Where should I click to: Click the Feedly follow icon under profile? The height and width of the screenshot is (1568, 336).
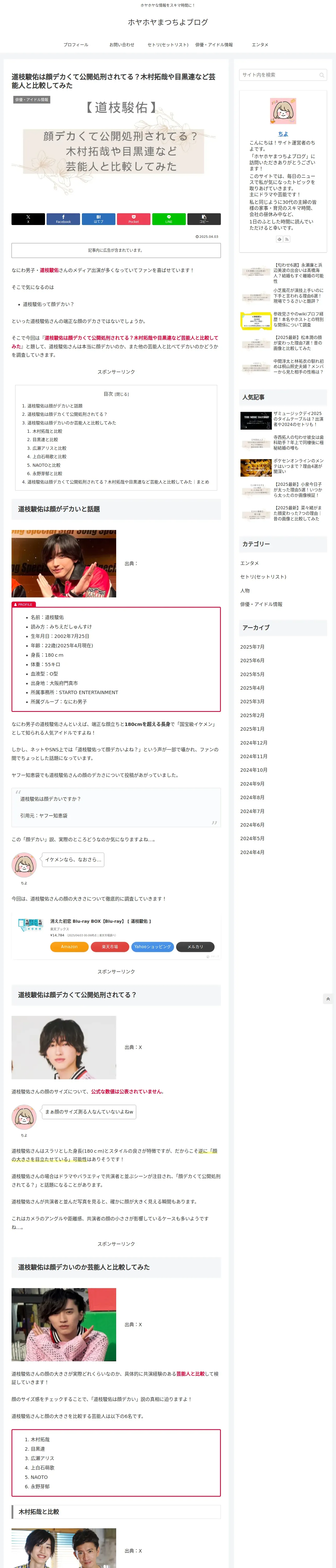279,239
